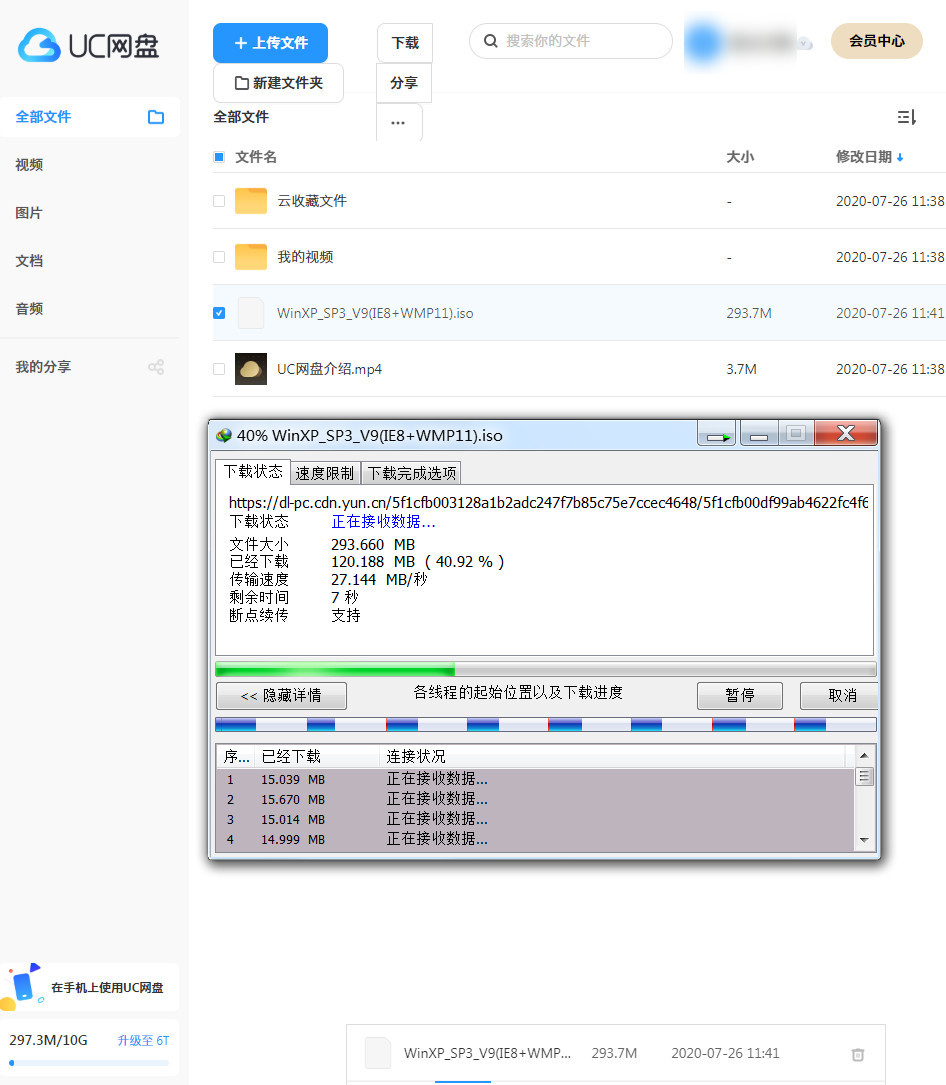The width and height of the screenshot is (946, 1085).
Task: Click the WinXP_SP3 iso file icon
Action: pos(251,313)
